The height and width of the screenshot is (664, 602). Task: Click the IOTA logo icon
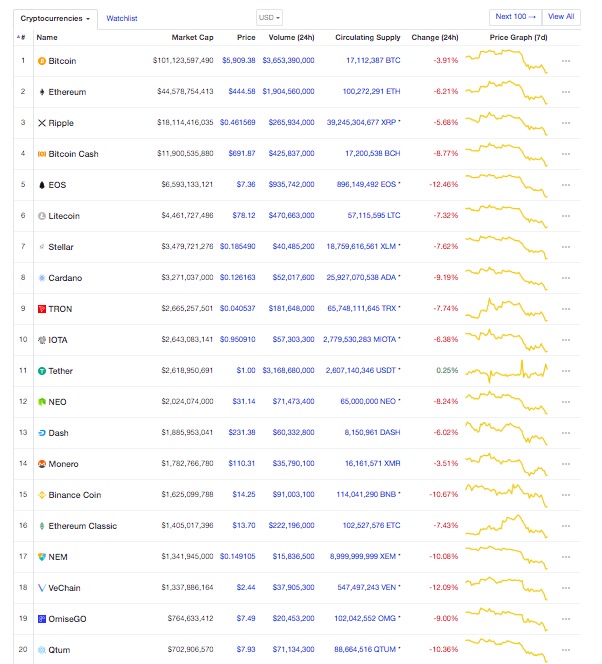pos(41,340)
